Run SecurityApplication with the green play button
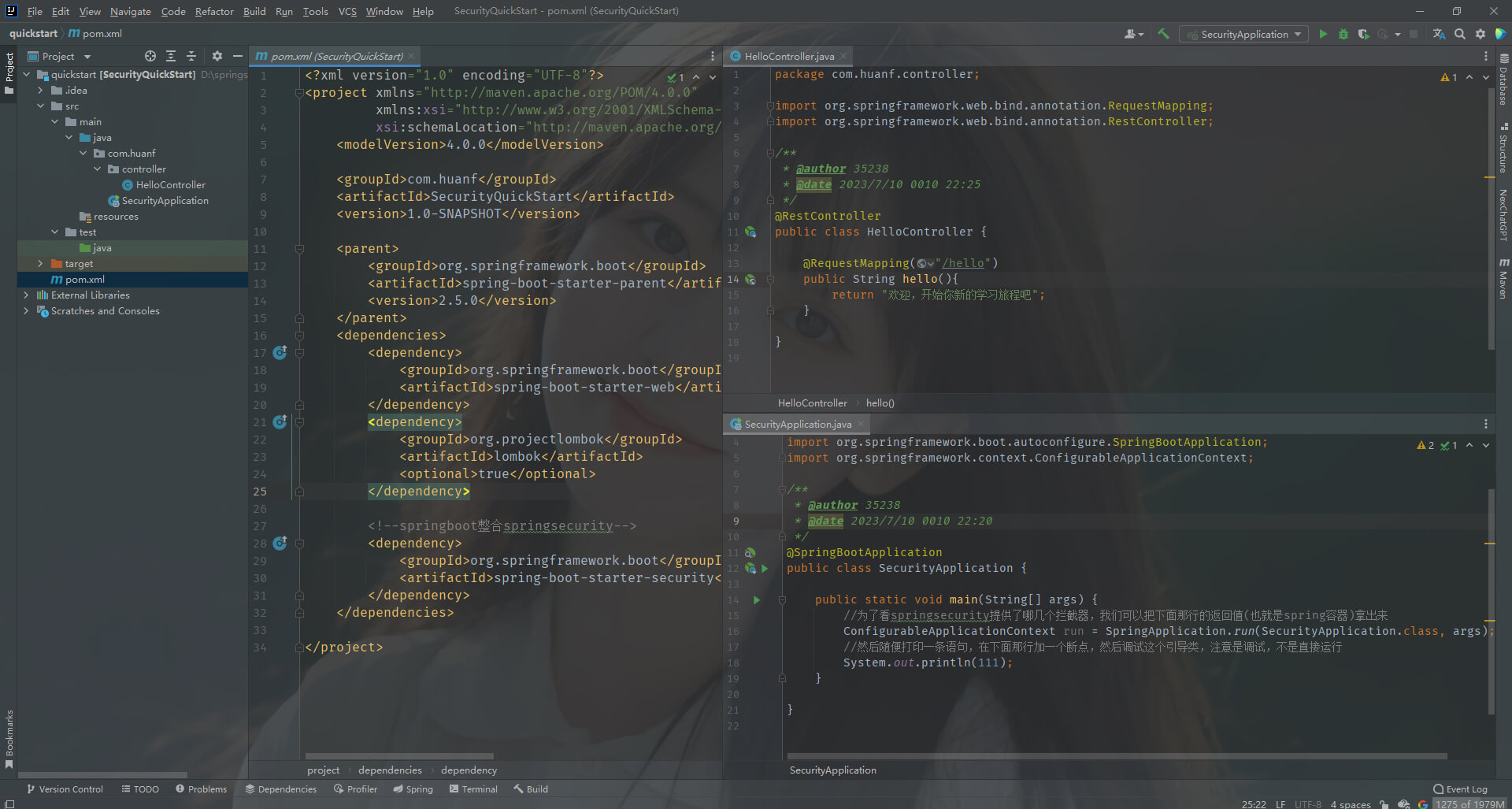Image resolution: width=1512 pixels, height=809 pixels. pos(1323,34)
